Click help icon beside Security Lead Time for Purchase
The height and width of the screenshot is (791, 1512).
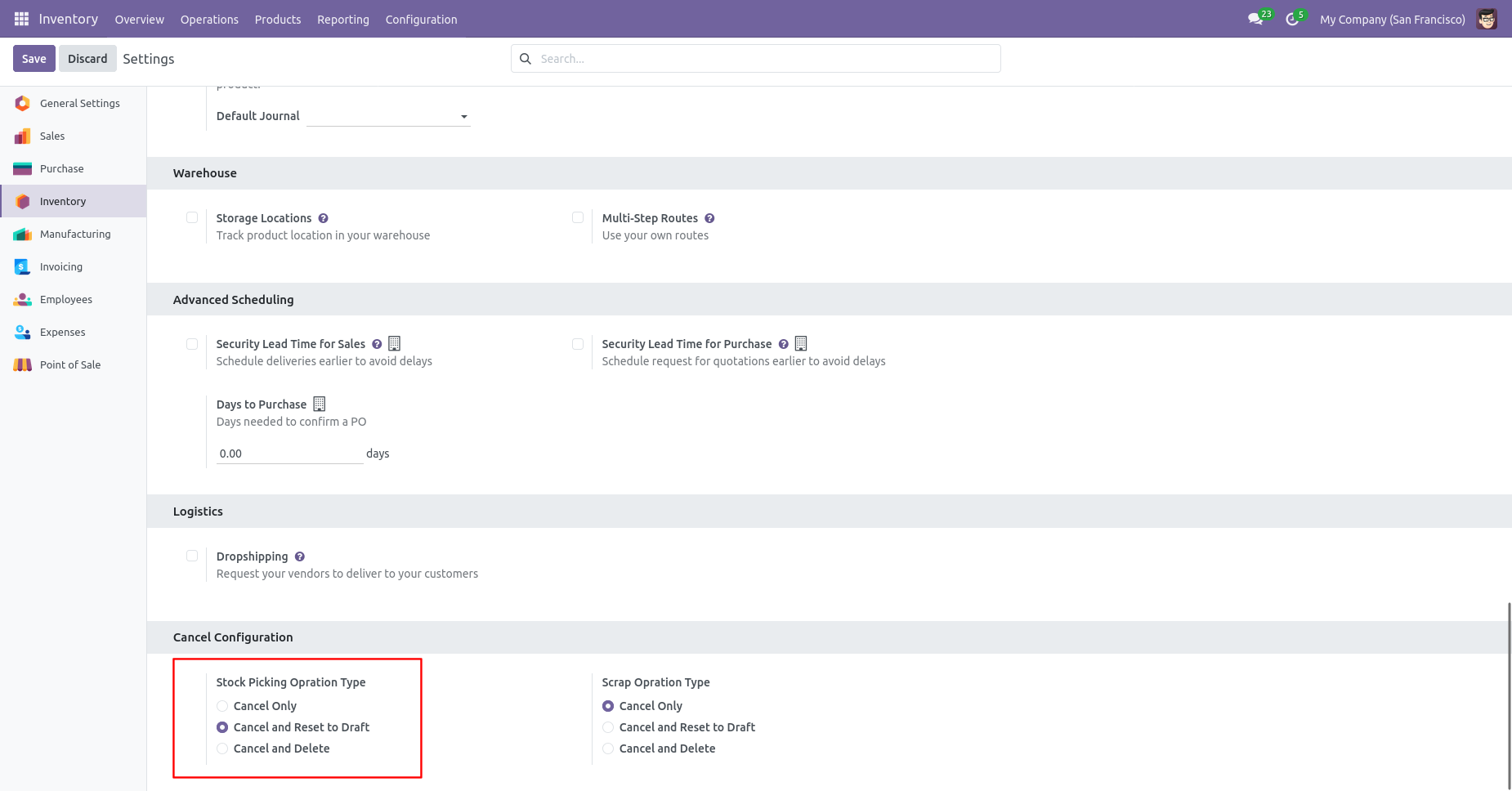(x=783, y=344)
